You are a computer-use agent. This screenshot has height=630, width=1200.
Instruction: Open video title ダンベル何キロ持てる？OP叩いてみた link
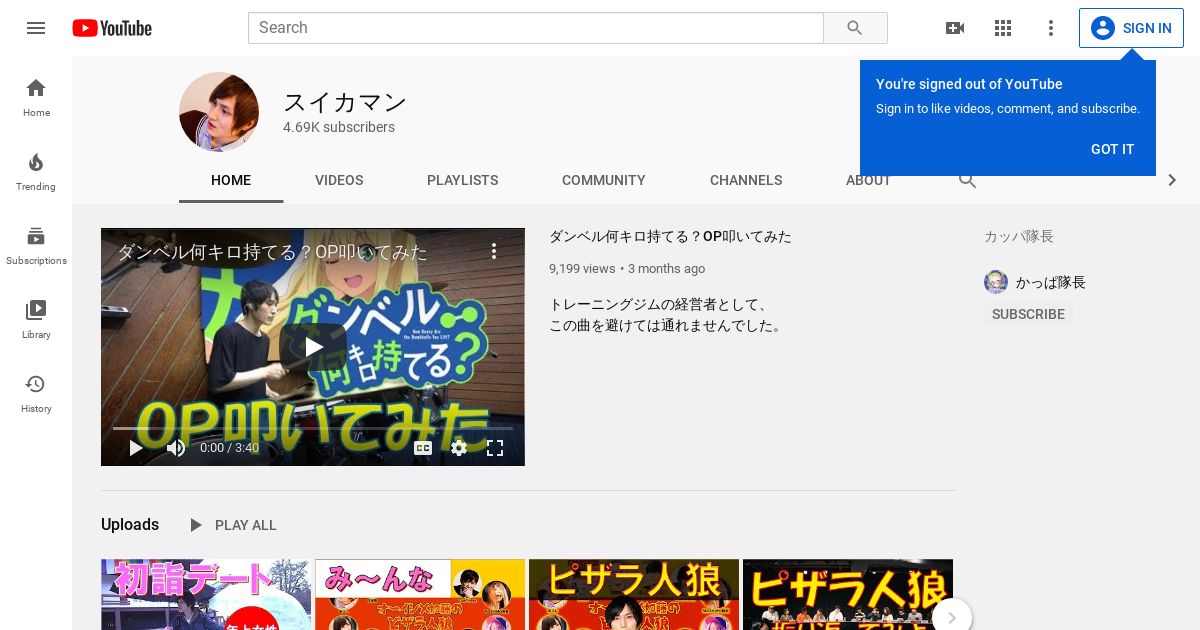(x=670, y=237)
